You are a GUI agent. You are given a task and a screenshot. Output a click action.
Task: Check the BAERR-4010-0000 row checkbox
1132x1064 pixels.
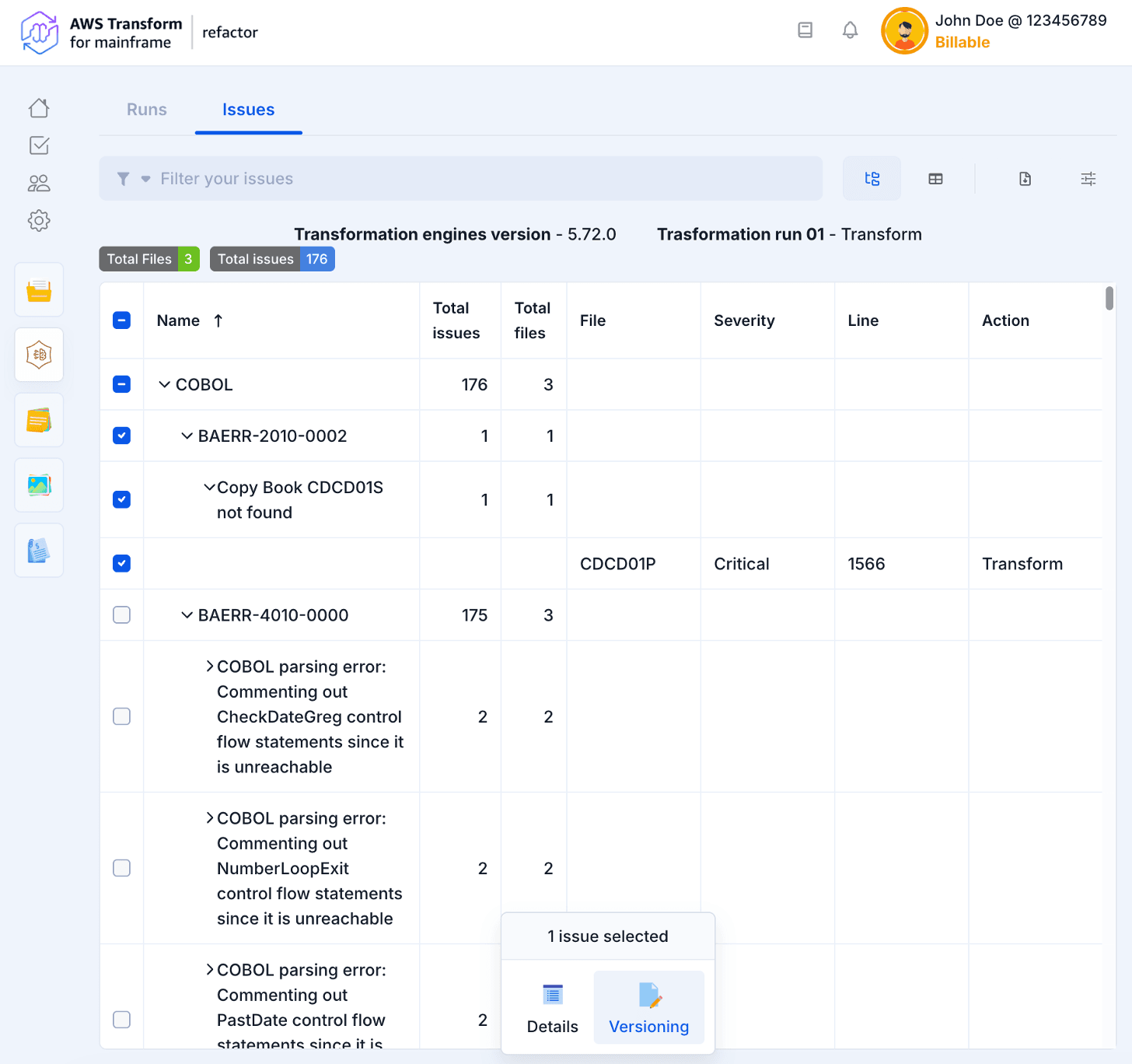122,615
